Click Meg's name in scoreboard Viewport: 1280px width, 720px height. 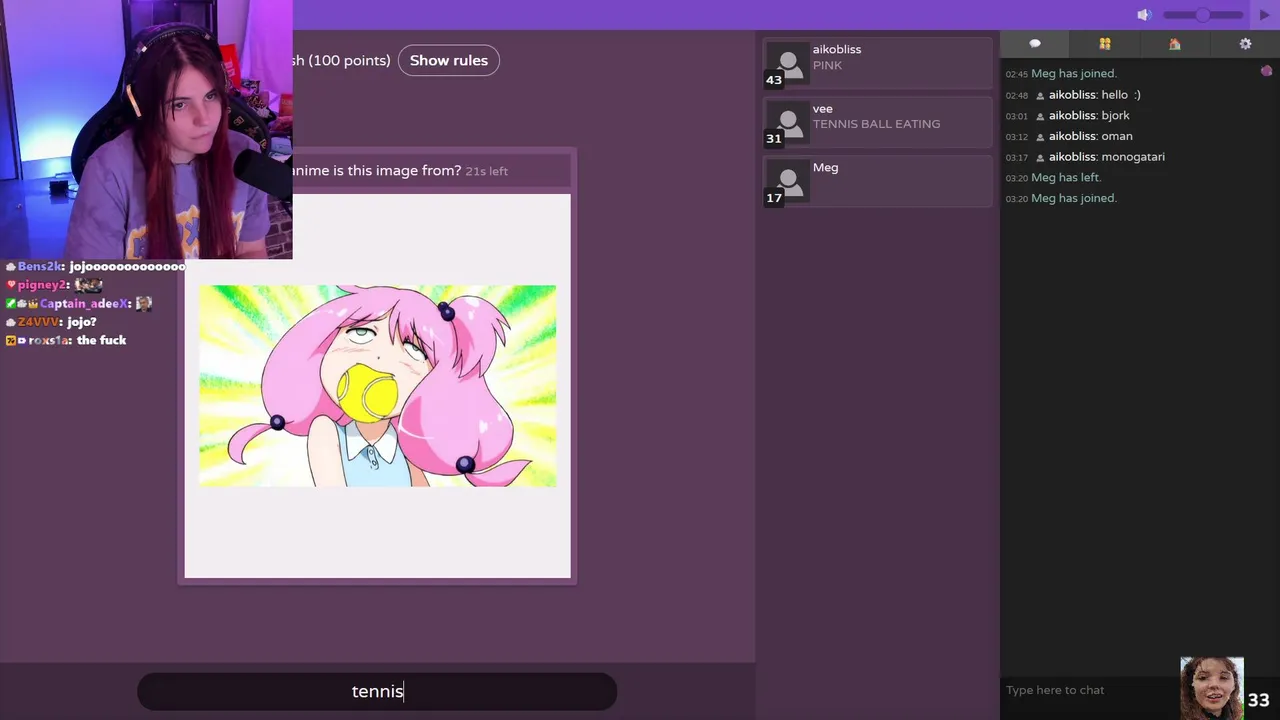825,168
